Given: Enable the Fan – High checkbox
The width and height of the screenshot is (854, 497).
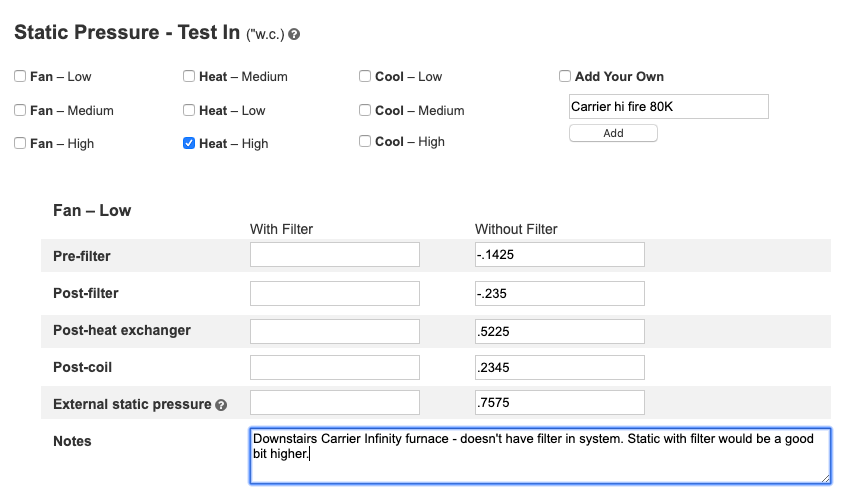Looking at the screenshot, I should 20,143.
